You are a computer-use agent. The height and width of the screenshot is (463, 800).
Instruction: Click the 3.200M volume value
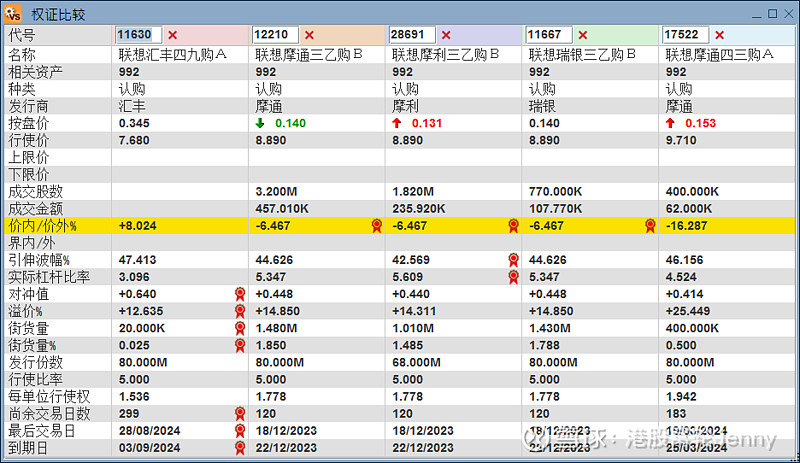276,191
